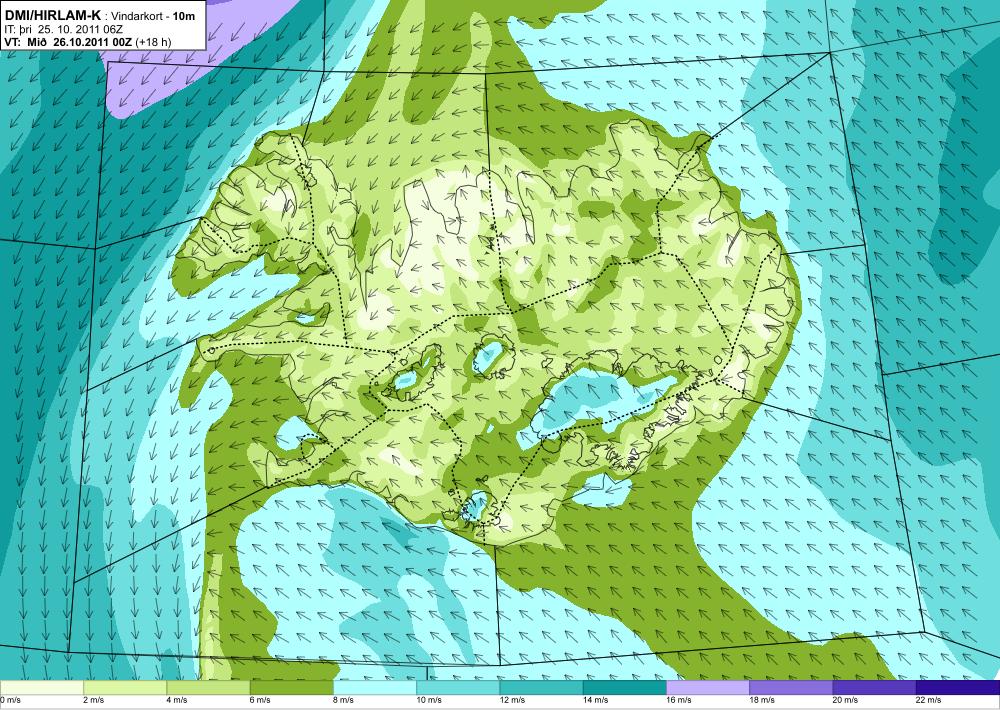Select the deep indigo swatch above 22 m/s

coord(958,688)
